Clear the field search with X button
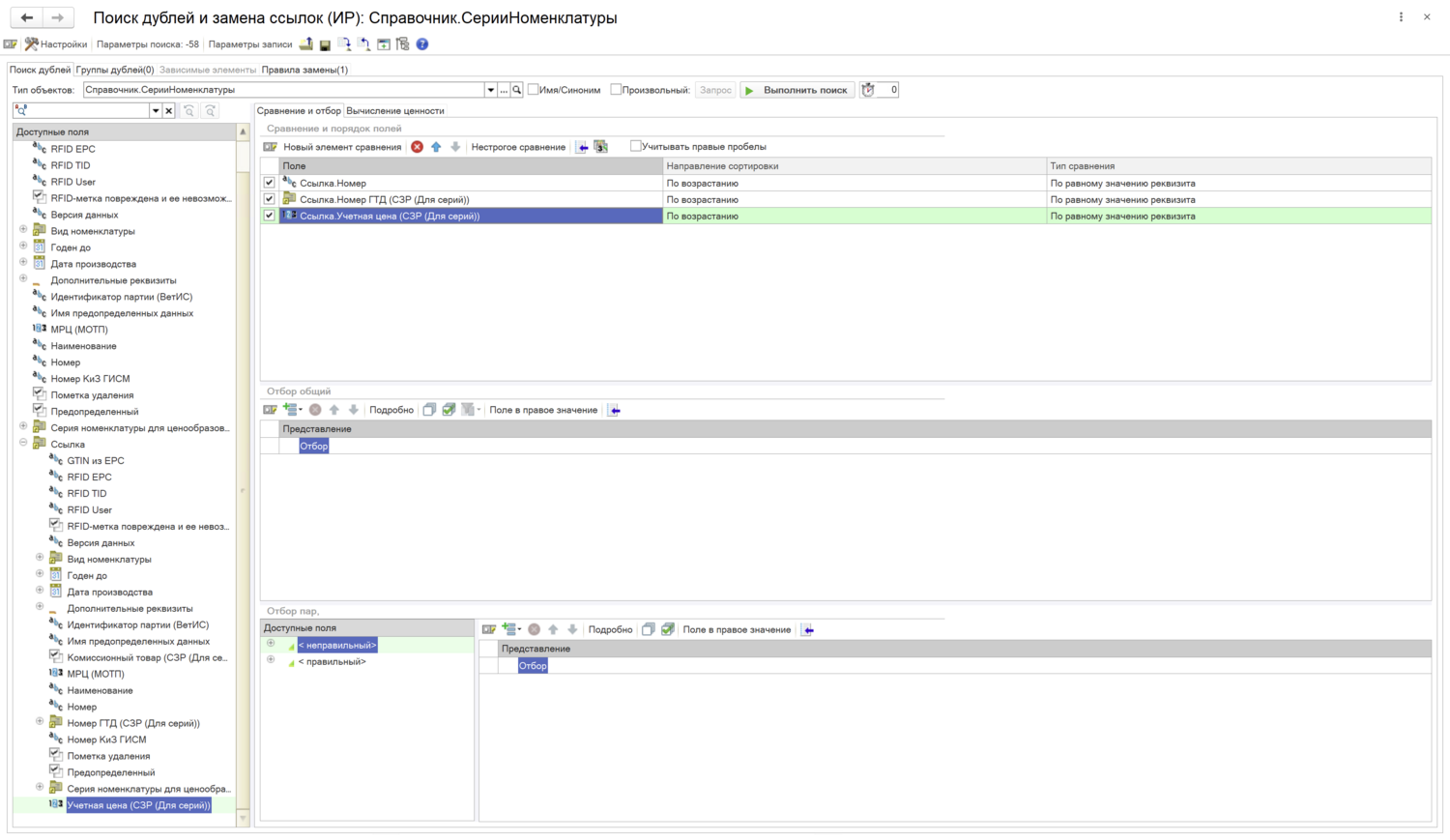 169,111
